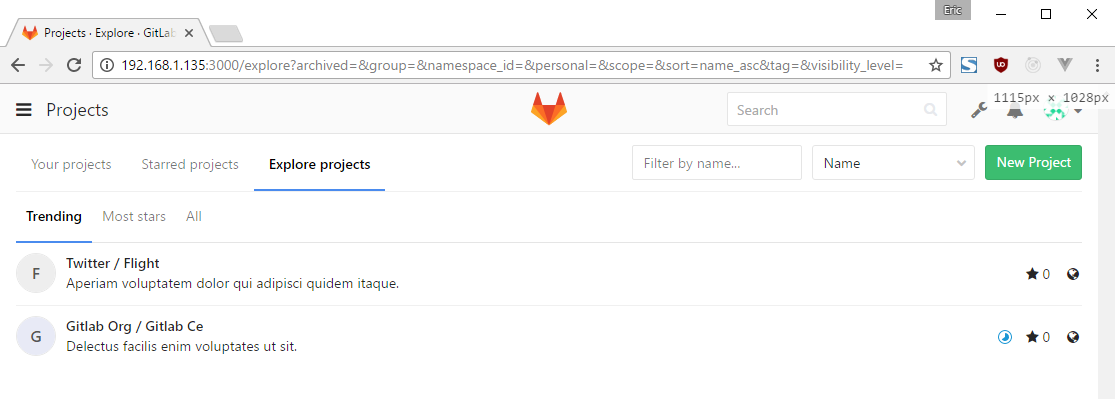Click the GitLab fox logo

[x=549, y=109]
